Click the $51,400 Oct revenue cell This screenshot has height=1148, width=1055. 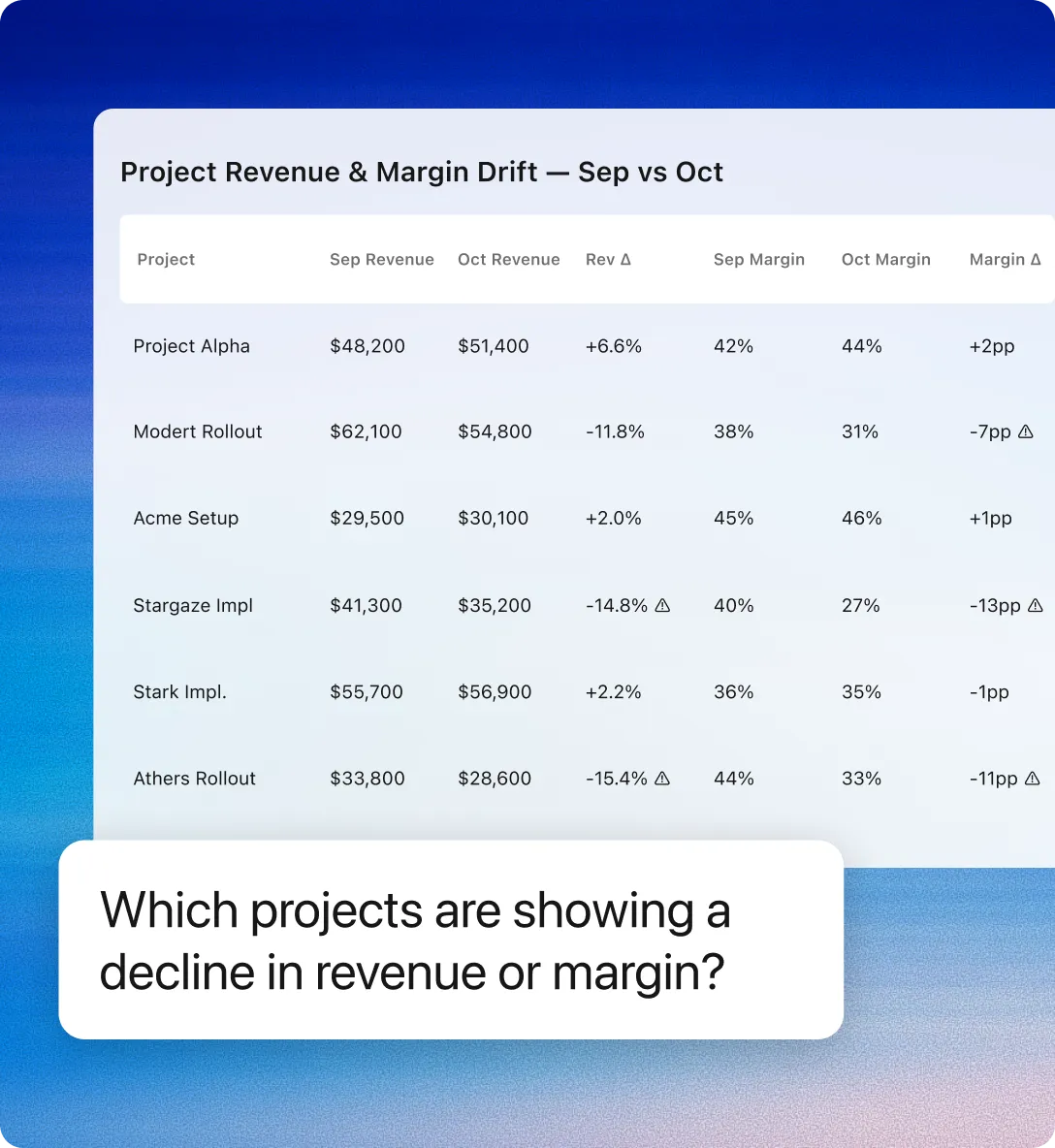click(494, 345)
